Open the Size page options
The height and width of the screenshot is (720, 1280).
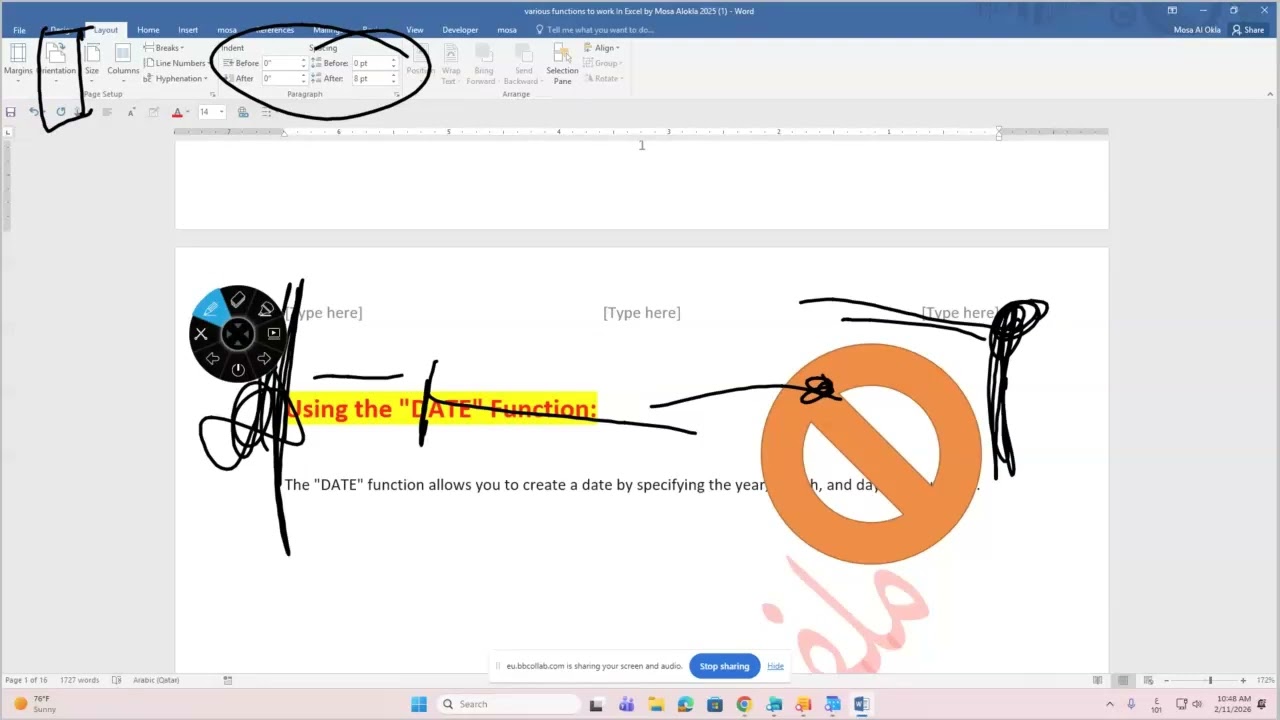[x=92, y=61]
